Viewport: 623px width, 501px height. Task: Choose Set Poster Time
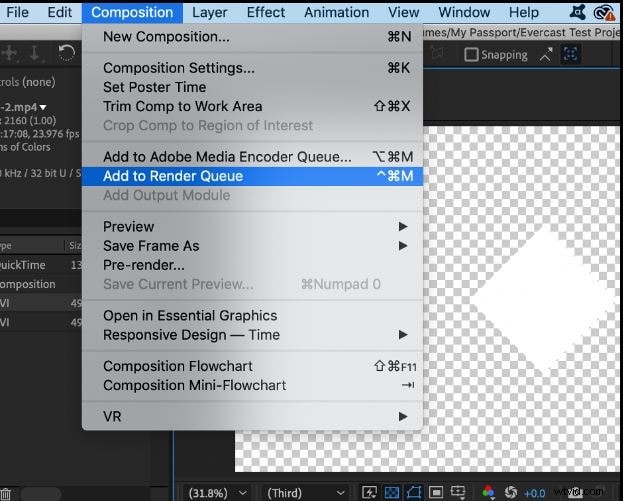(x=252, y=87)
